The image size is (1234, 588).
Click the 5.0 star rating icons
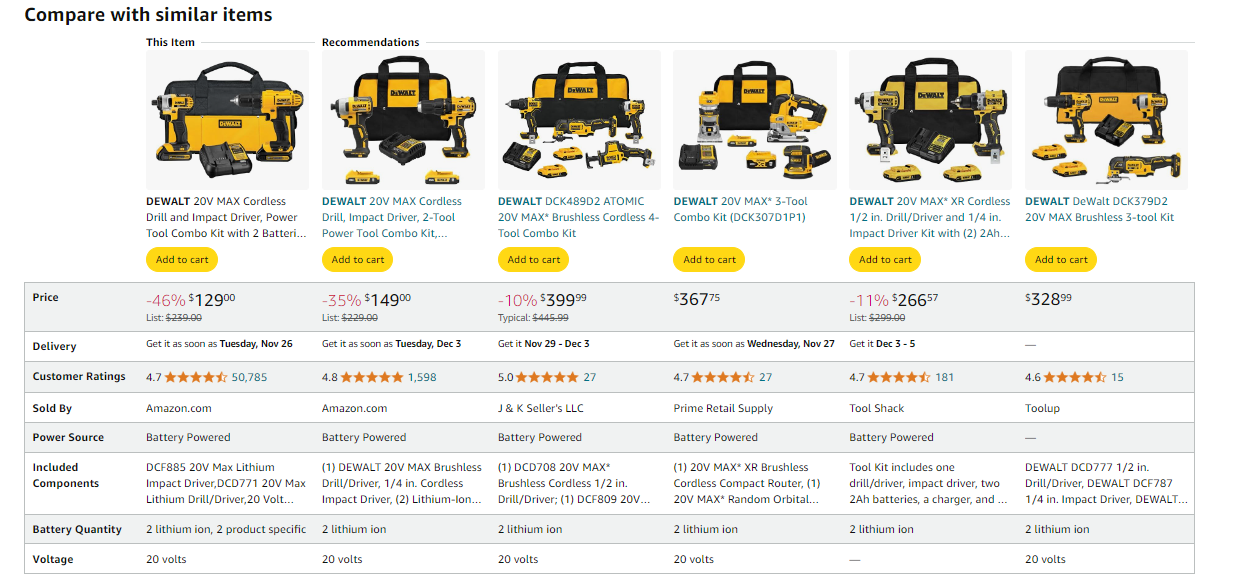point(547,377)
